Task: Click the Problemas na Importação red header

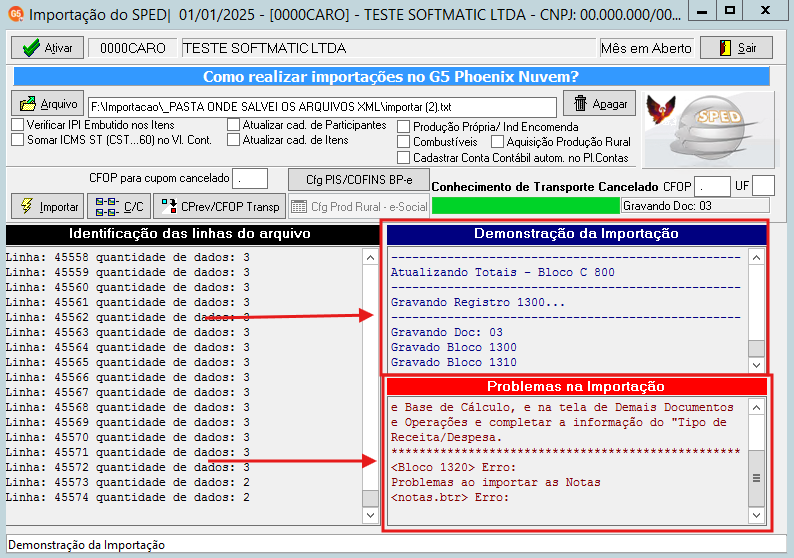Action: click(x=576, y=386)
